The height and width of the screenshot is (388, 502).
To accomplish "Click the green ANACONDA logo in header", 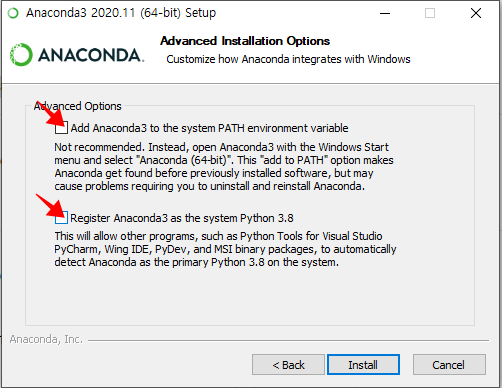I will click(77, 55).
